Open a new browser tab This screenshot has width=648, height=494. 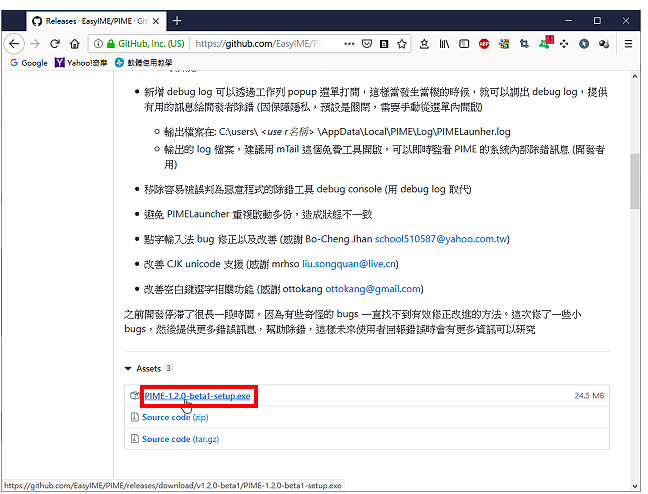pos(177,21)
